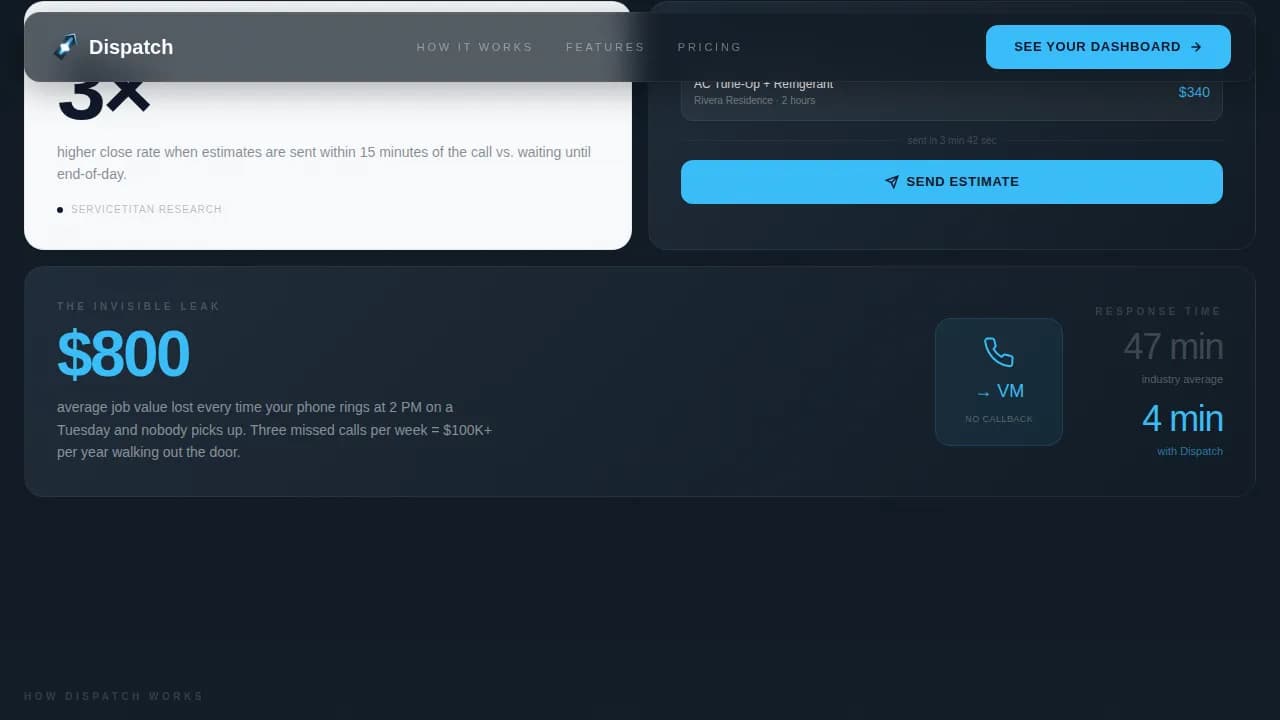Click the $800 headline figure
The width and height of the screenshot is (1280, 720).
coord(123,354)
